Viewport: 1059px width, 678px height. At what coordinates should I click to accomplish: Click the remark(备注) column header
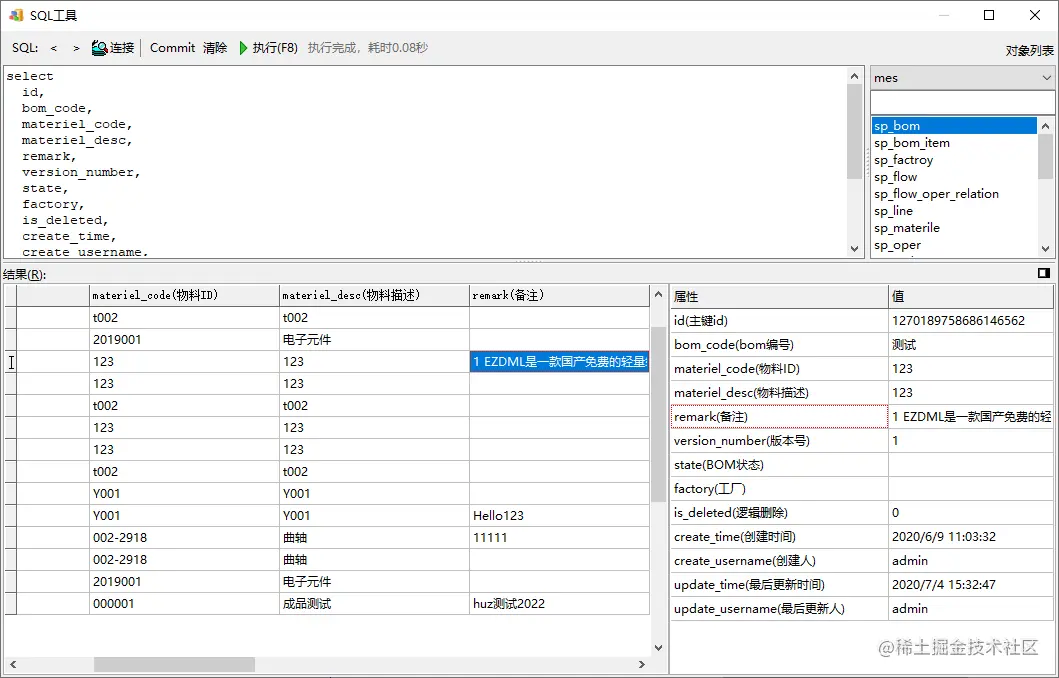[x=559, y=295]
